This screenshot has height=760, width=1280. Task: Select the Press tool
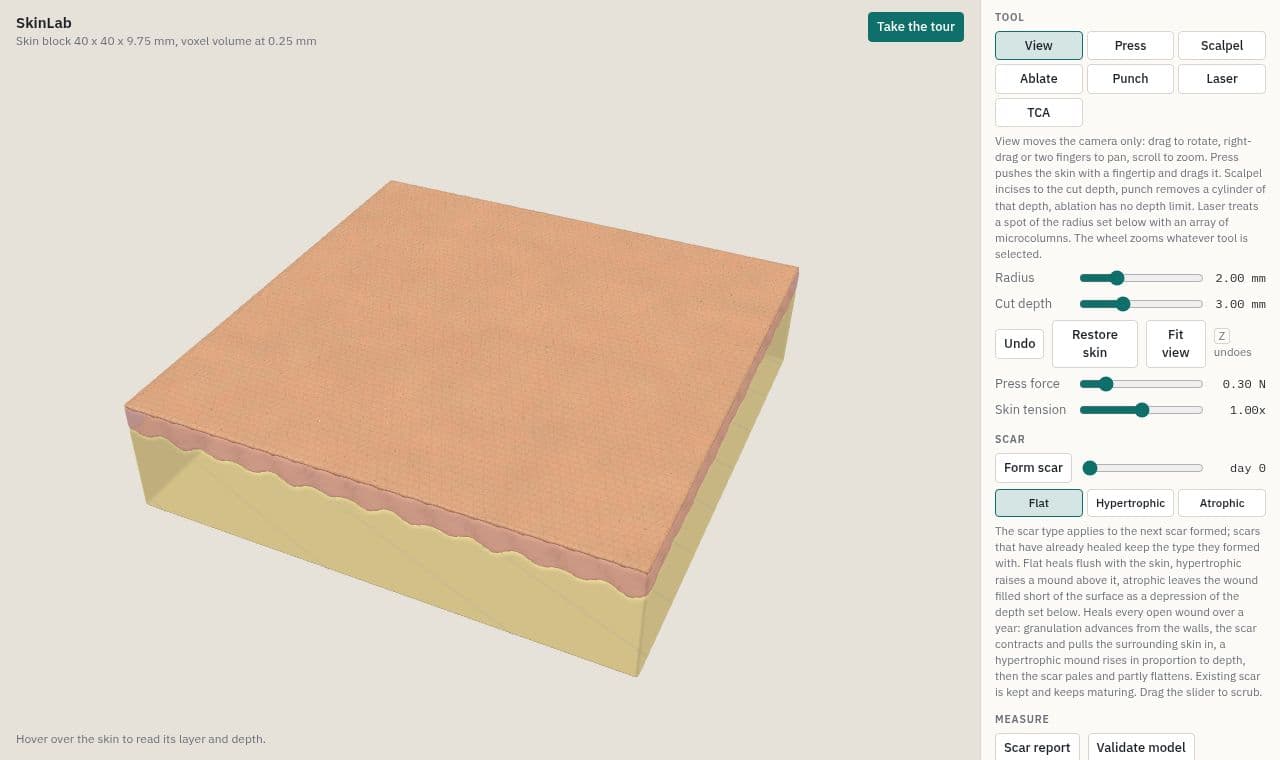pos(1130,45)
